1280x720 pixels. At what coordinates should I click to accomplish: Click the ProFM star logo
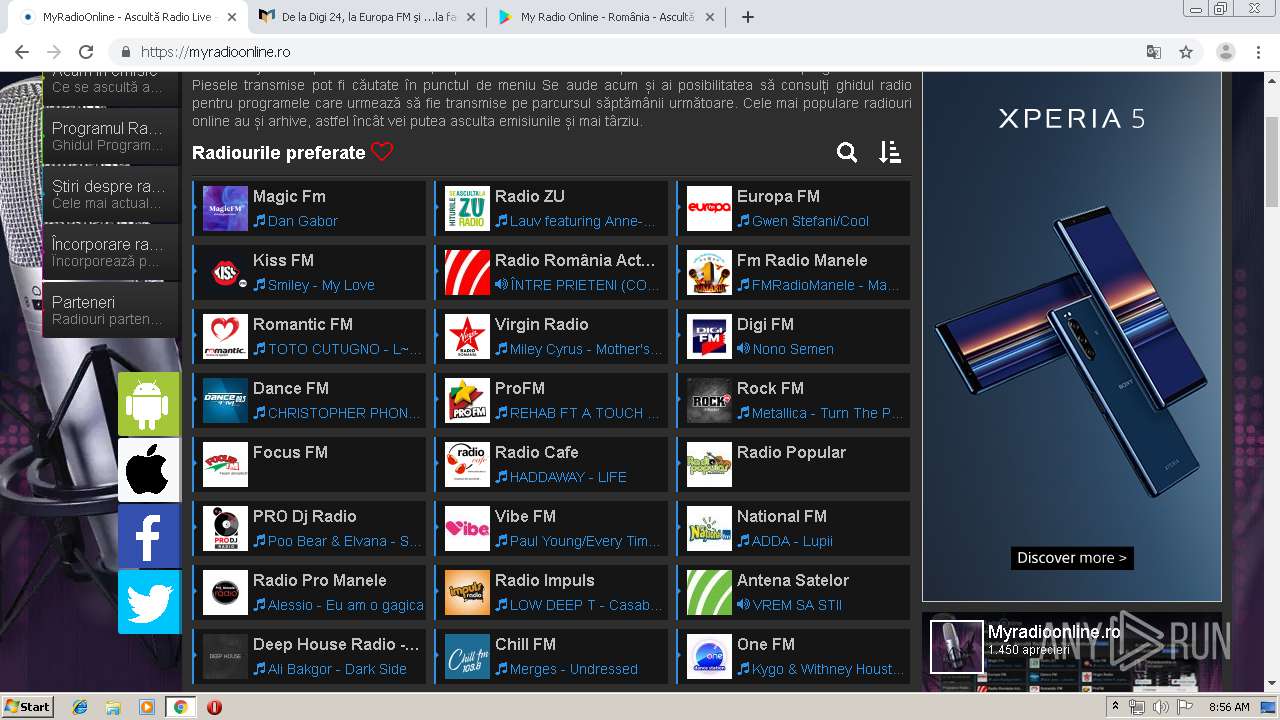tap(467, 400)
